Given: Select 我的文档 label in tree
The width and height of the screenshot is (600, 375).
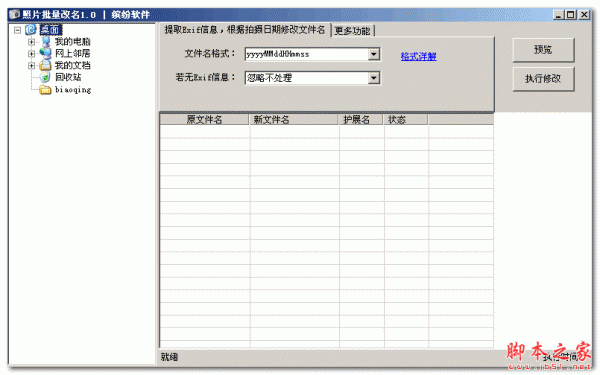Looking at the screenshot, I should [x=73, y=65].
